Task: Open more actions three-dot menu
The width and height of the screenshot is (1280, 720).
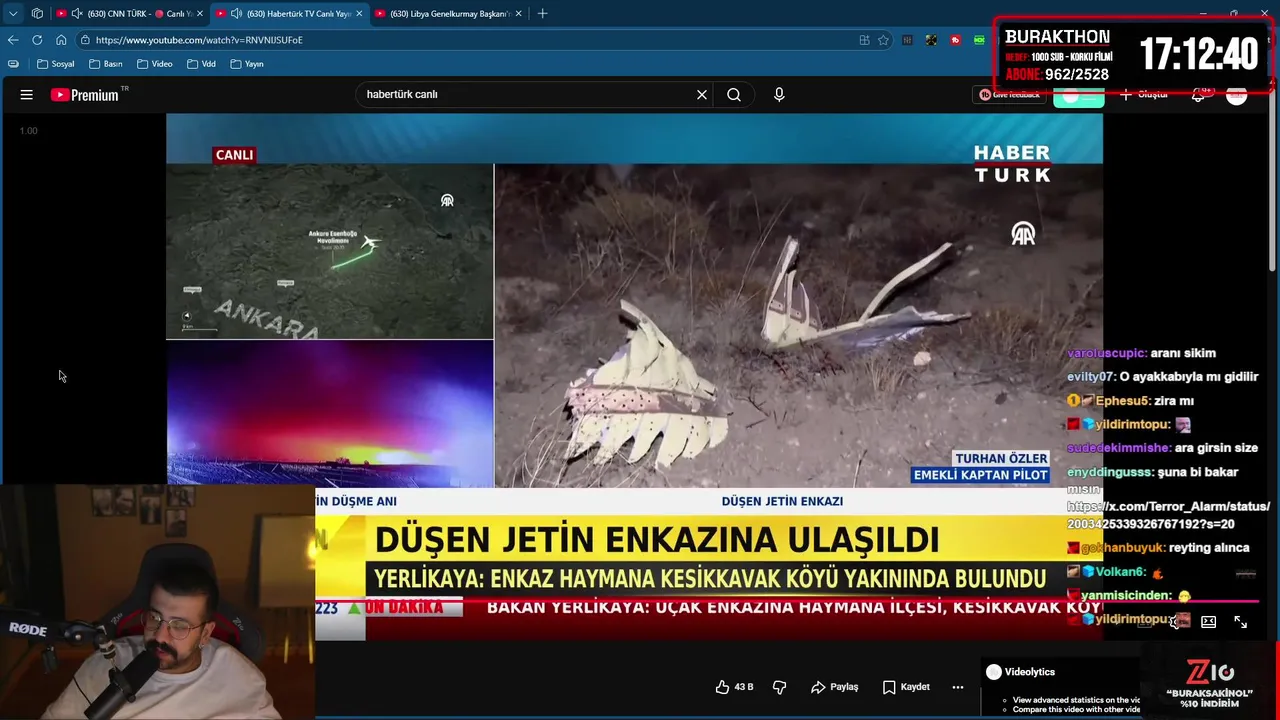Action: pyautogui.click(x=958, y=687)
